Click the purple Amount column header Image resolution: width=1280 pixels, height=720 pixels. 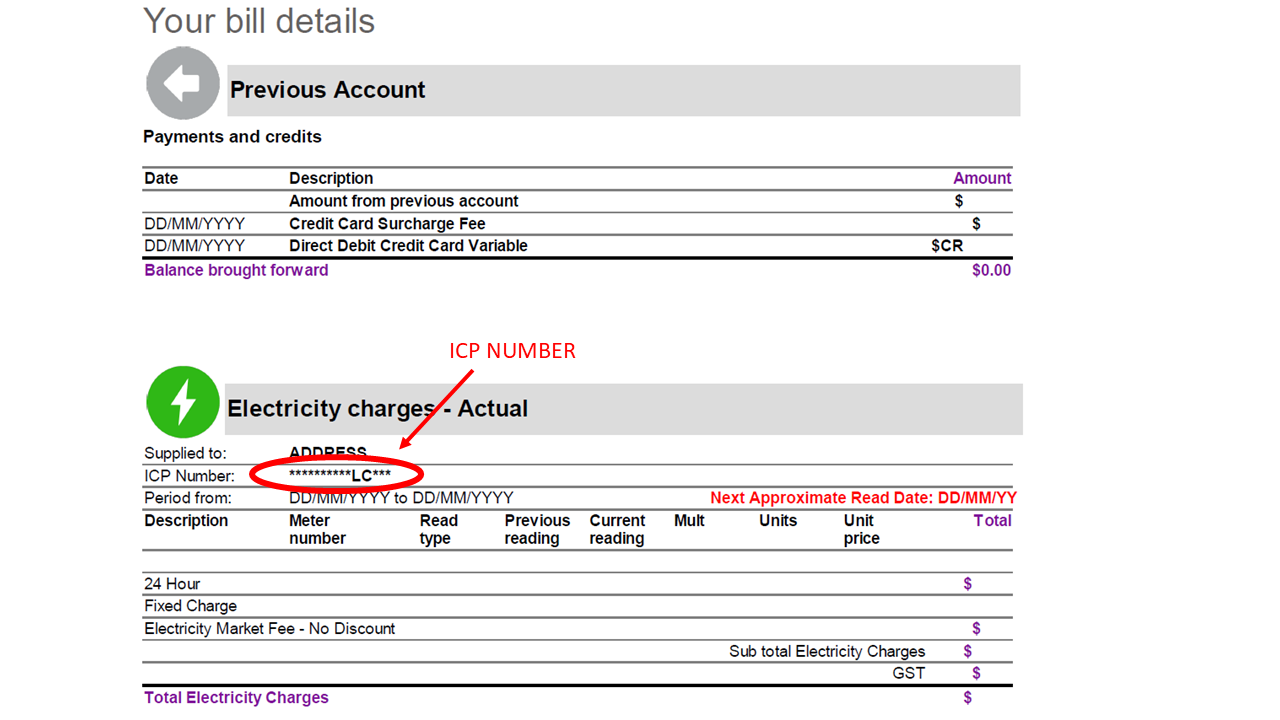pyautogui.click(x=981, y=178)
